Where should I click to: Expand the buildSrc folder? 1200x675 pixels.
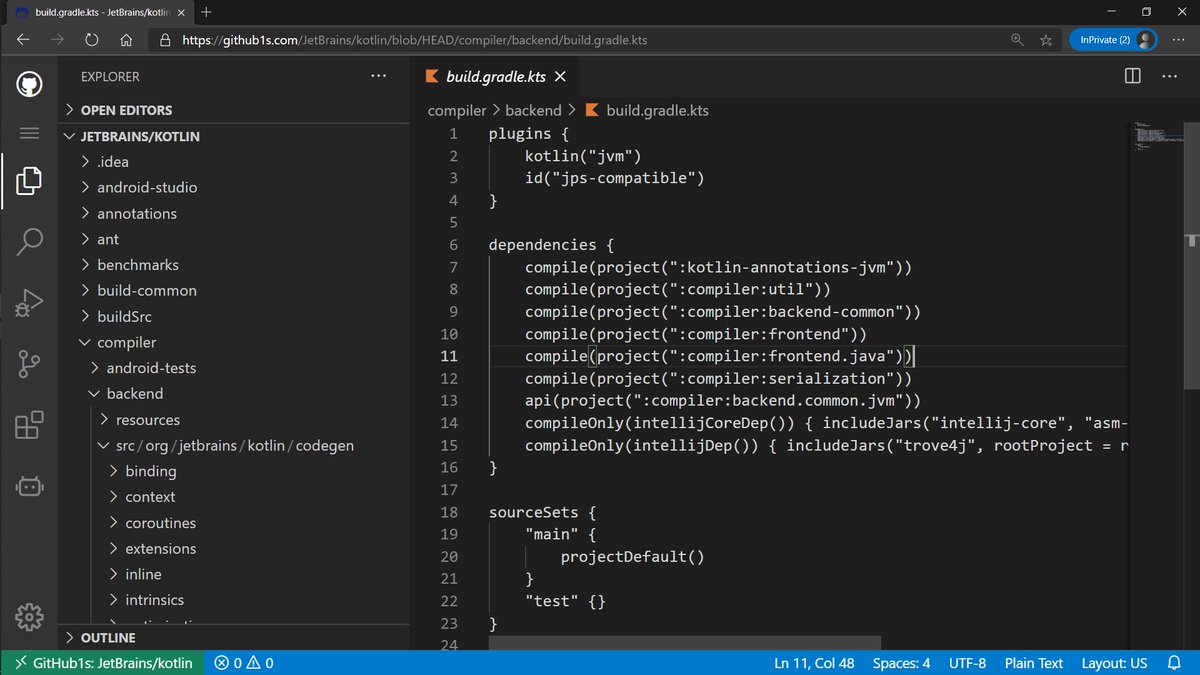pyautogui.click(x=235, y=316)
